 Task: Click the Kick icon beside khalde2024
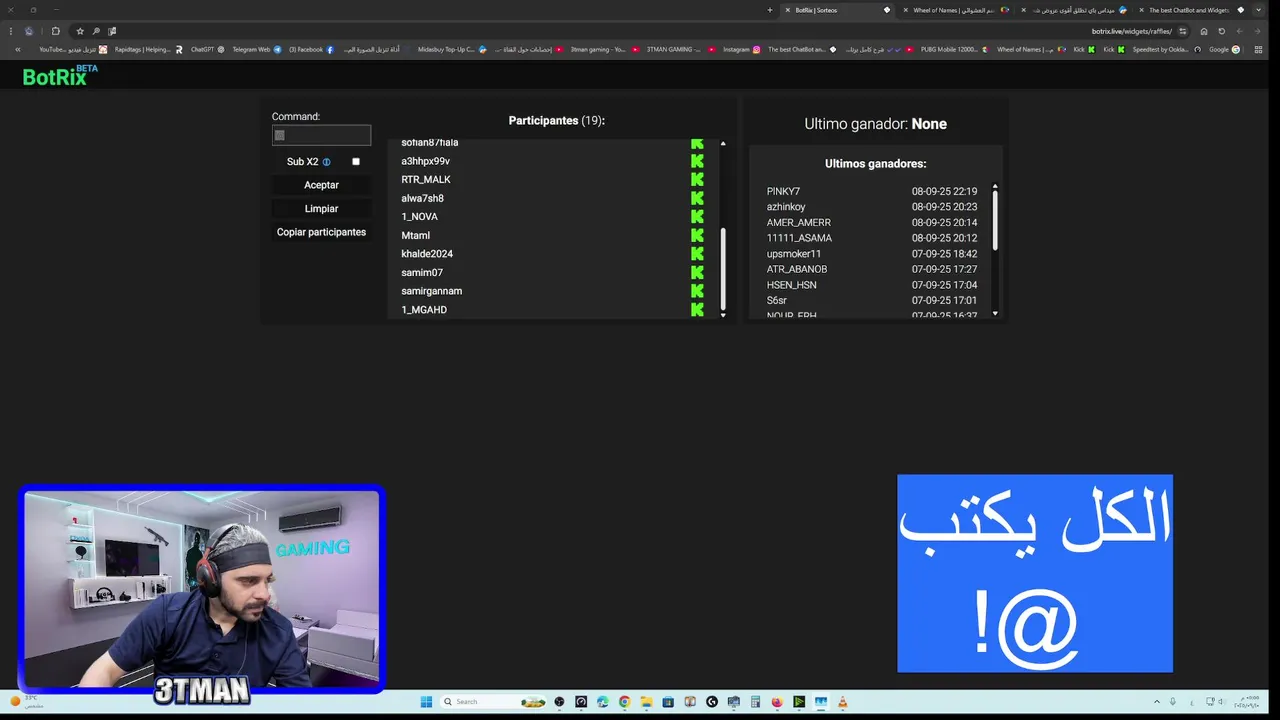click(697, 254)
